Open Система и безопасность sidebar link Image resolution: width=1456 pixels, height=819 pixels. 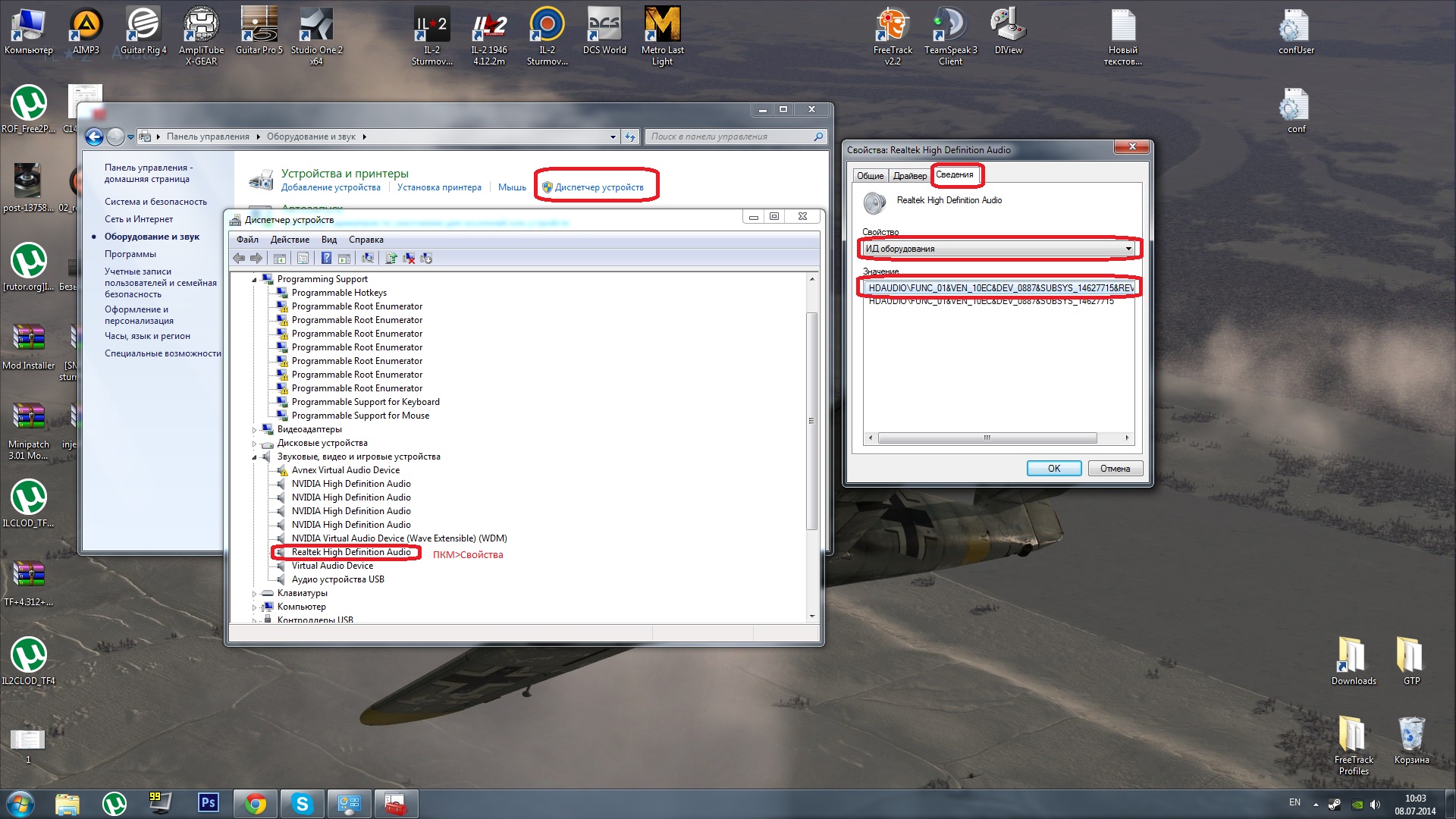[x=155, y=202]
